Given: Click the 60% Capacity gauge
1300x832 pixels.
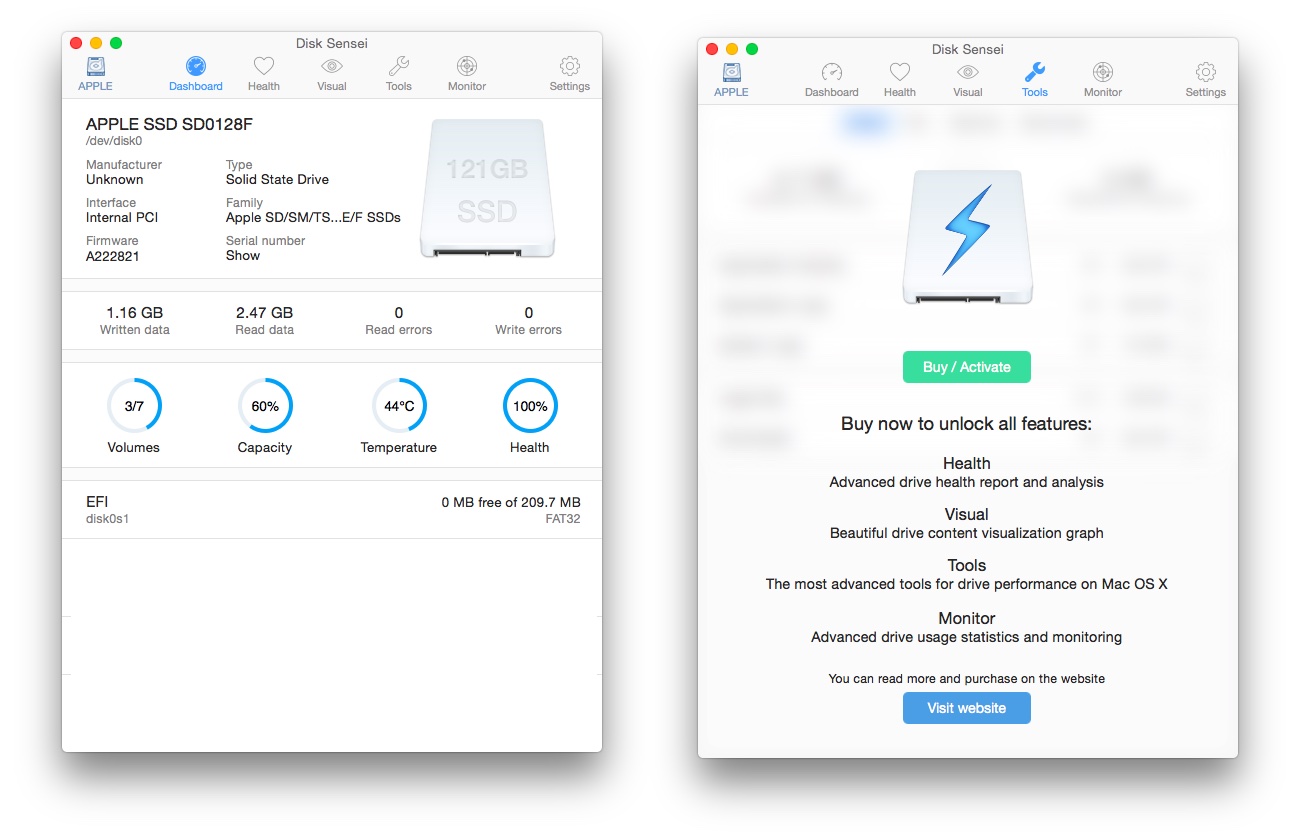Looking at the screenshot, I should pyautogui.click(x=265, y=406).
